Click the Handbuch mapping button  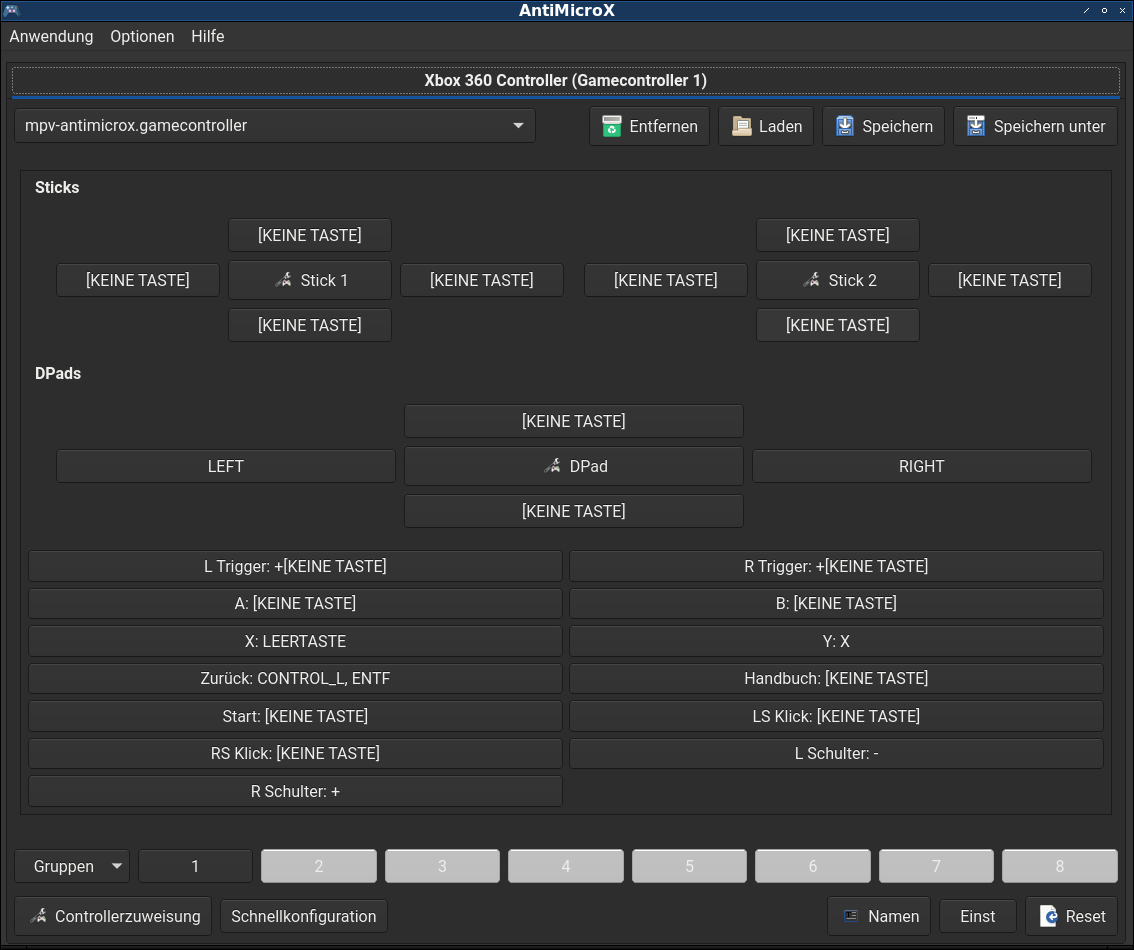836,678
